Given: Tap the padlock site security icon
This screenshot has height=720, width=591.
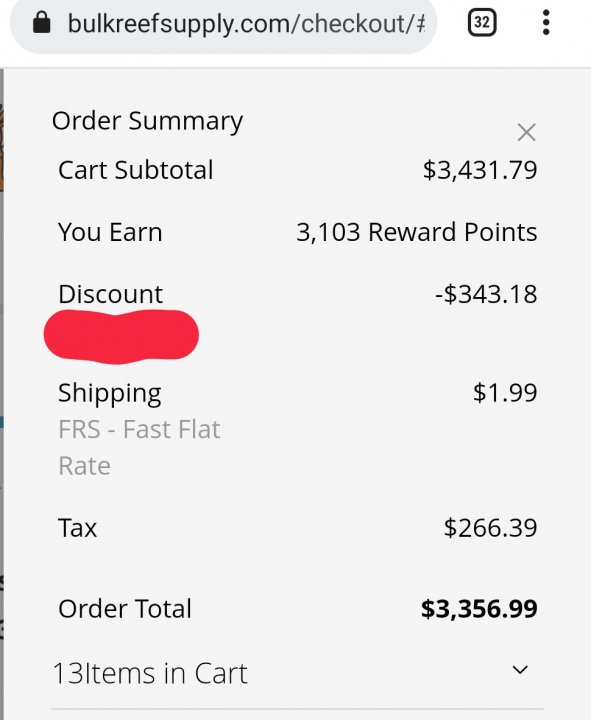Looking at the screenshot, I should pos(42,22).
